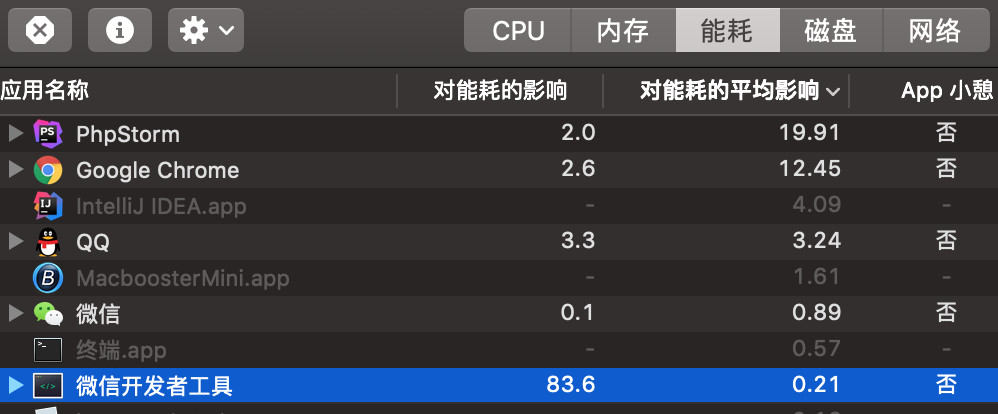
Task: Click the 微信开发者工具 app icon
Action: point(48,386)
